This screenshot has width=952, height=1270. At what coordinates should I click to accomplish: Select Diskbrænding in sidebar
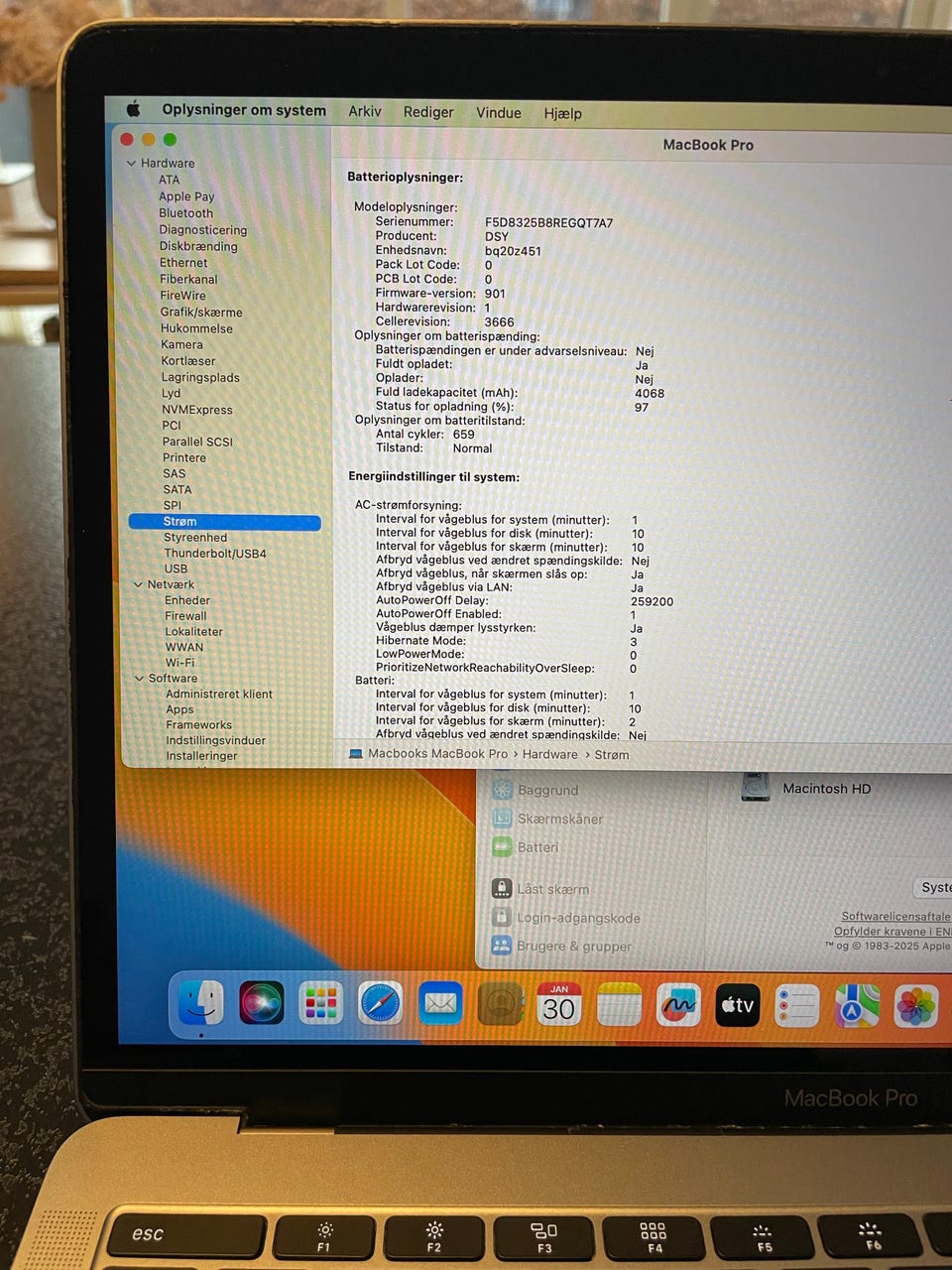(198, 246)
